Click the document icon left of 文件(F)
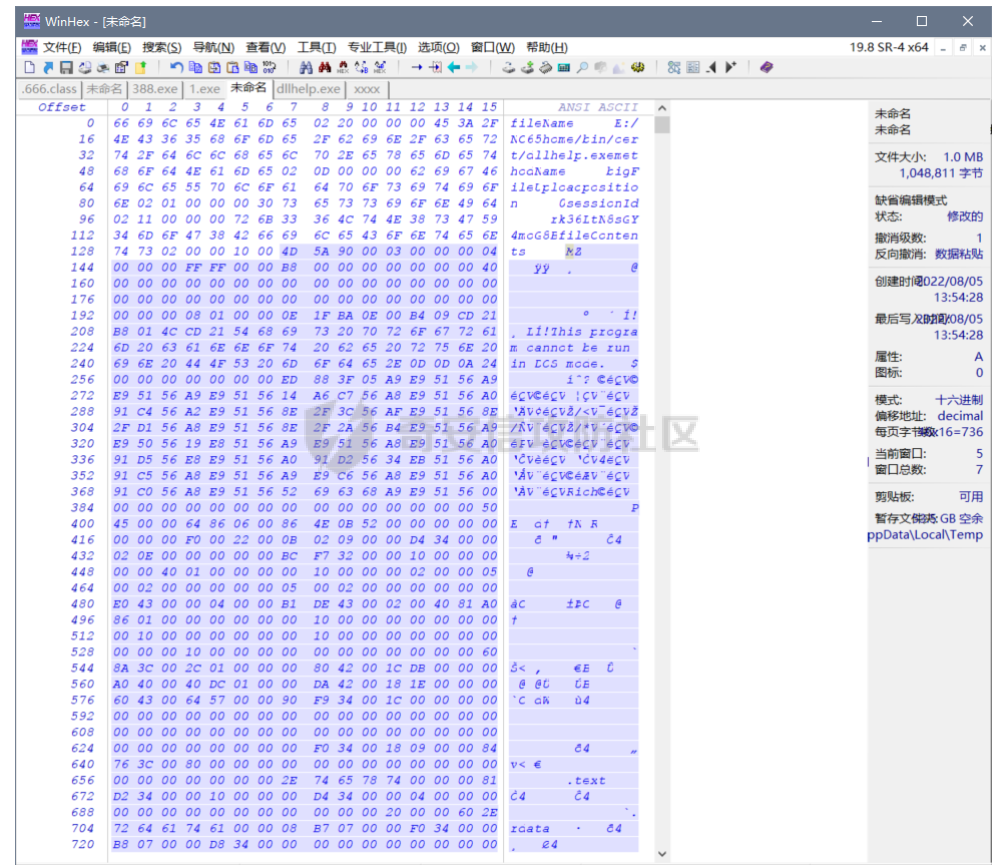This screenshot has height=867, width=1008. tap(30, 47)
